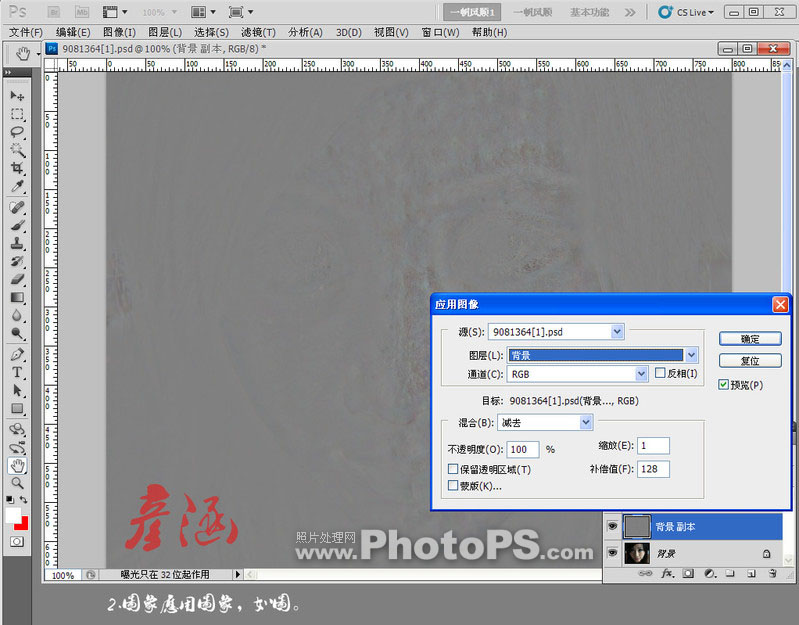The image size is (799, 625).
Task: Open the Screen Mode dropdown
Action: (x=241, y=12)
